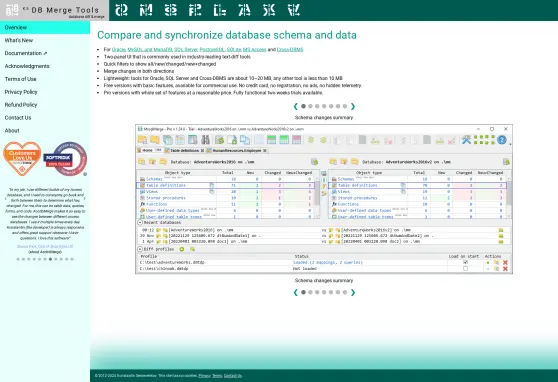
Task: Follow the Cross-DBMS link
Action: tap(290, 49)
